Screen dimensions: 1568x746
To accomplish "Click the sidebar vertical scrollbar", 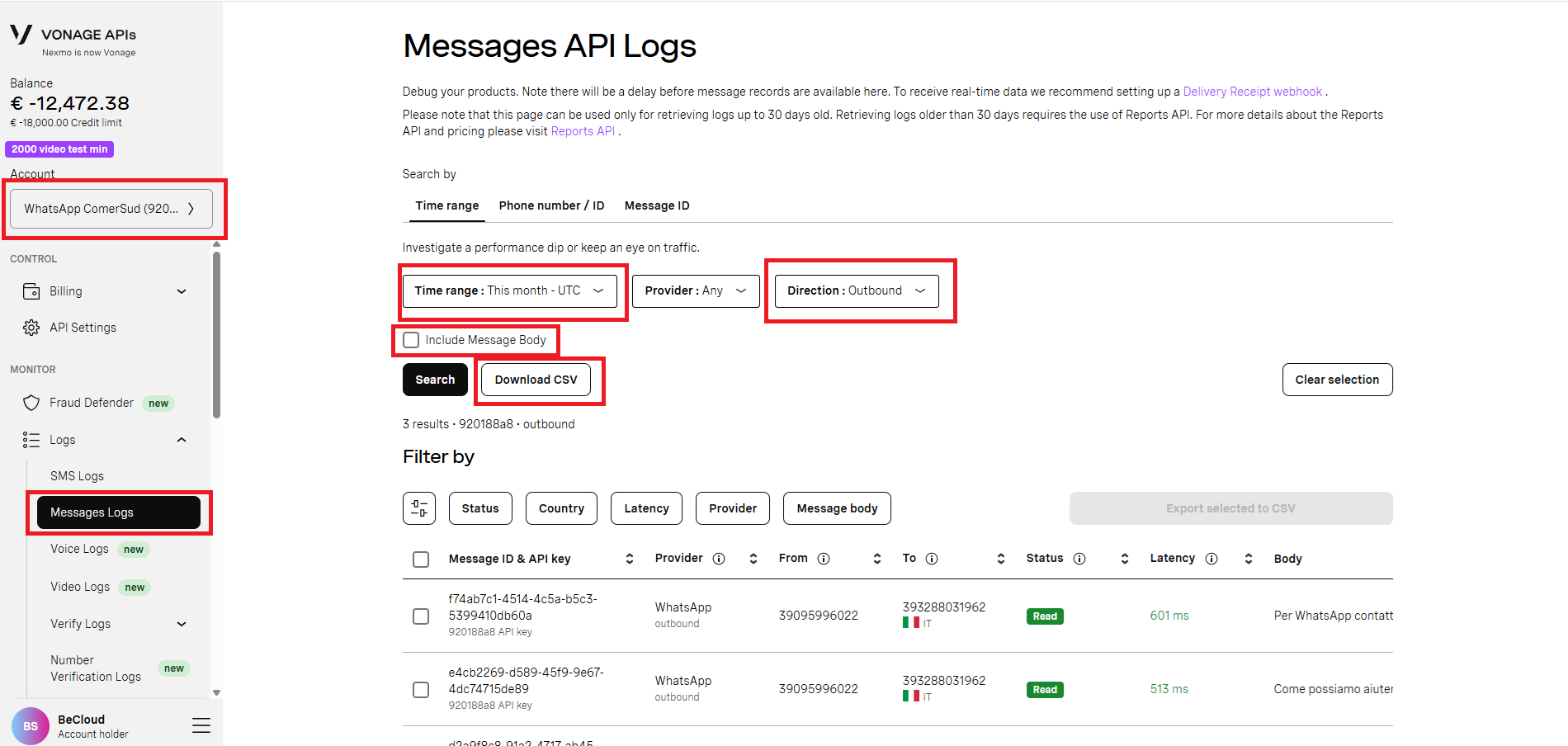I will click(x=216, y=333).
